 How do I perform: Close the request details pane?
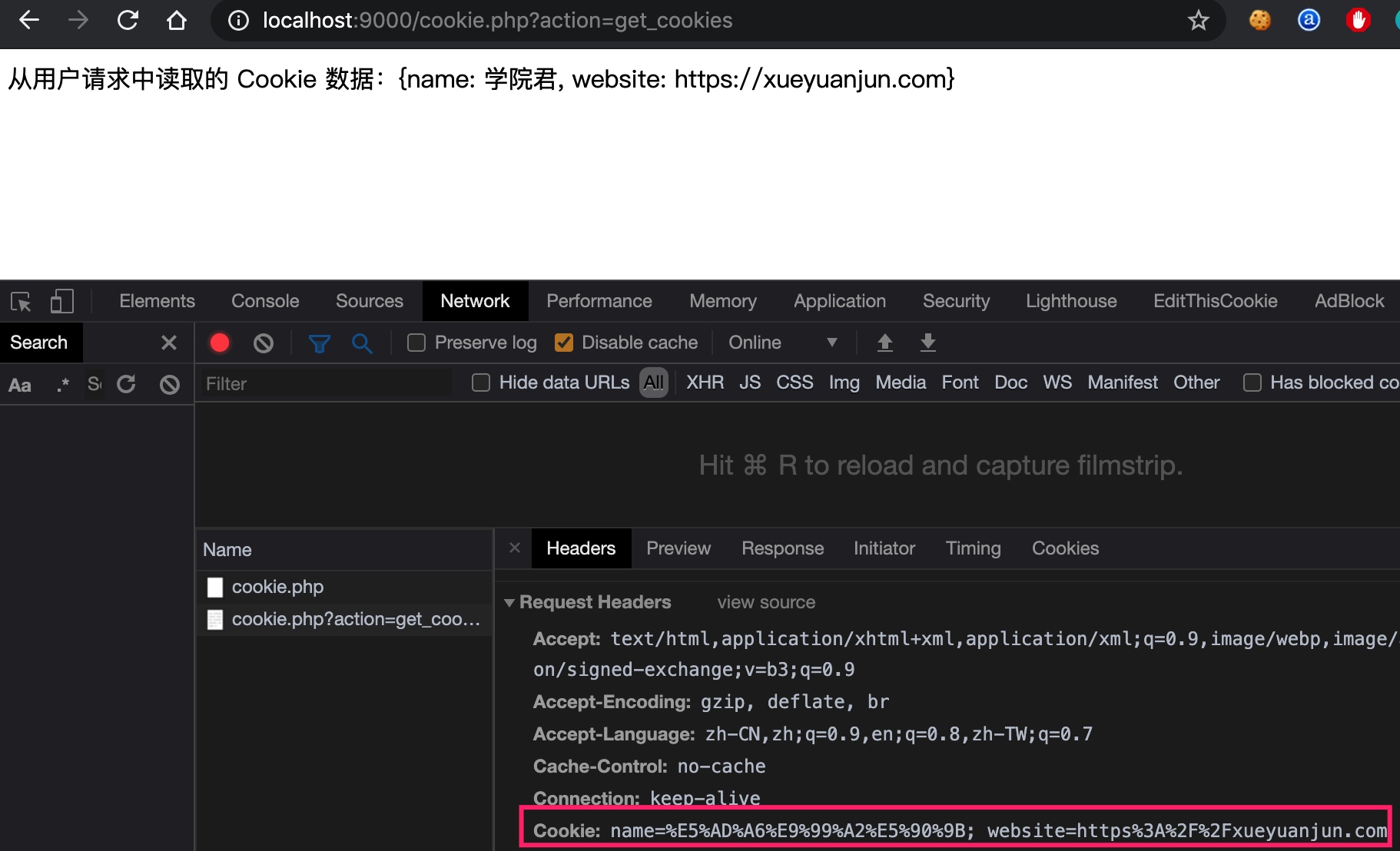[x=515, y=548]
